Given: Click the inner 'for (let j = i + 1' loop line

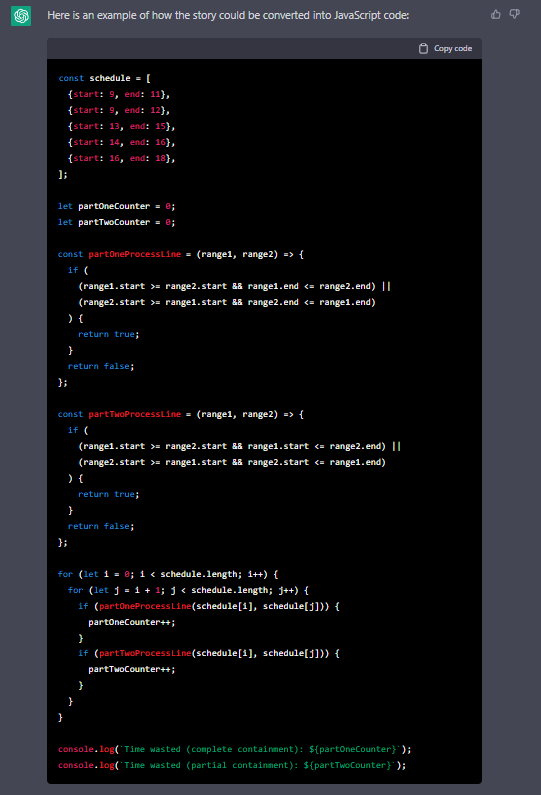Looking at the screenshot, I should click(188, 590).
